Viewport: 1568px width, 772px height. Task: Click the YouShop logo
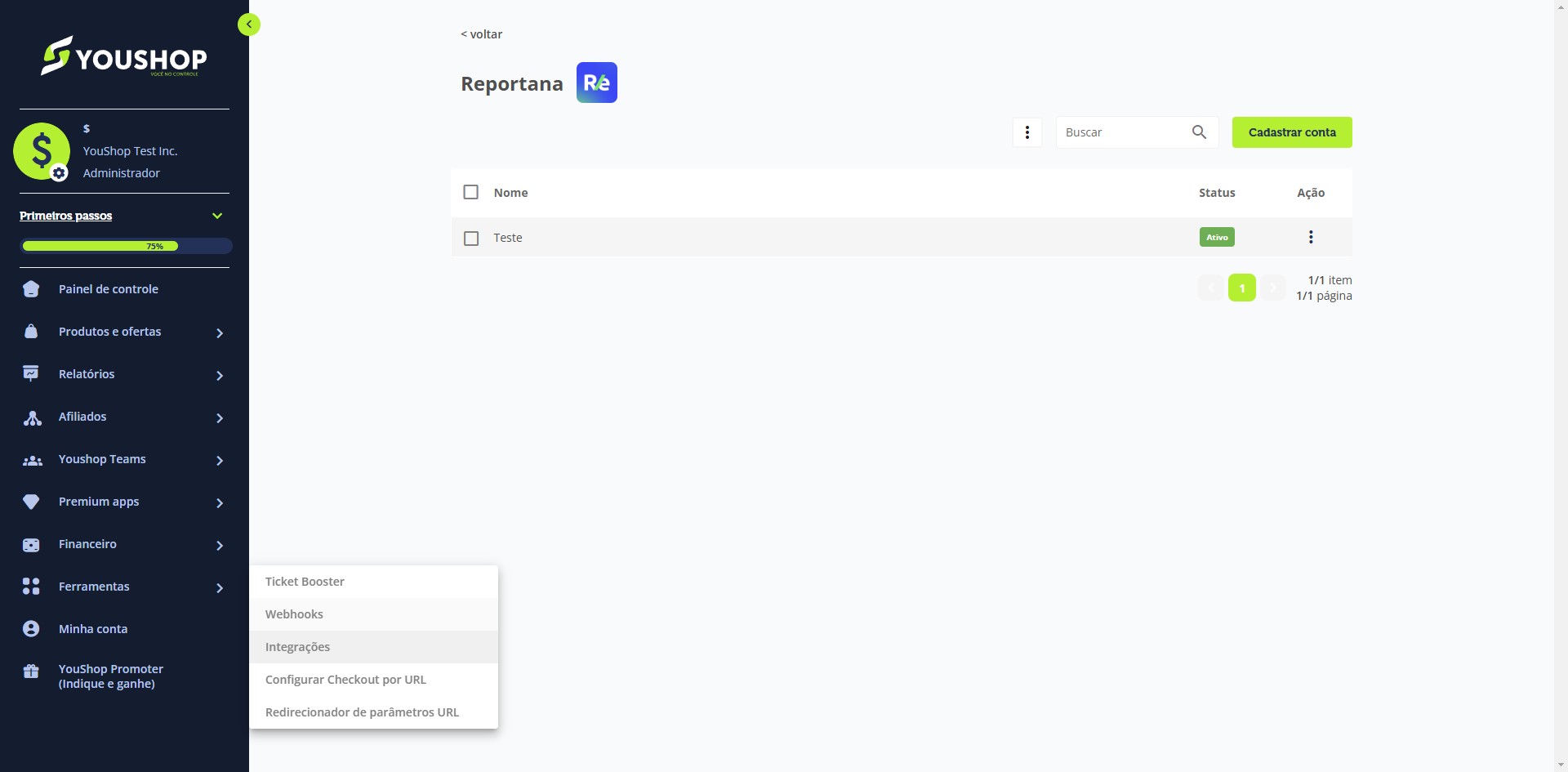point(124,56)
